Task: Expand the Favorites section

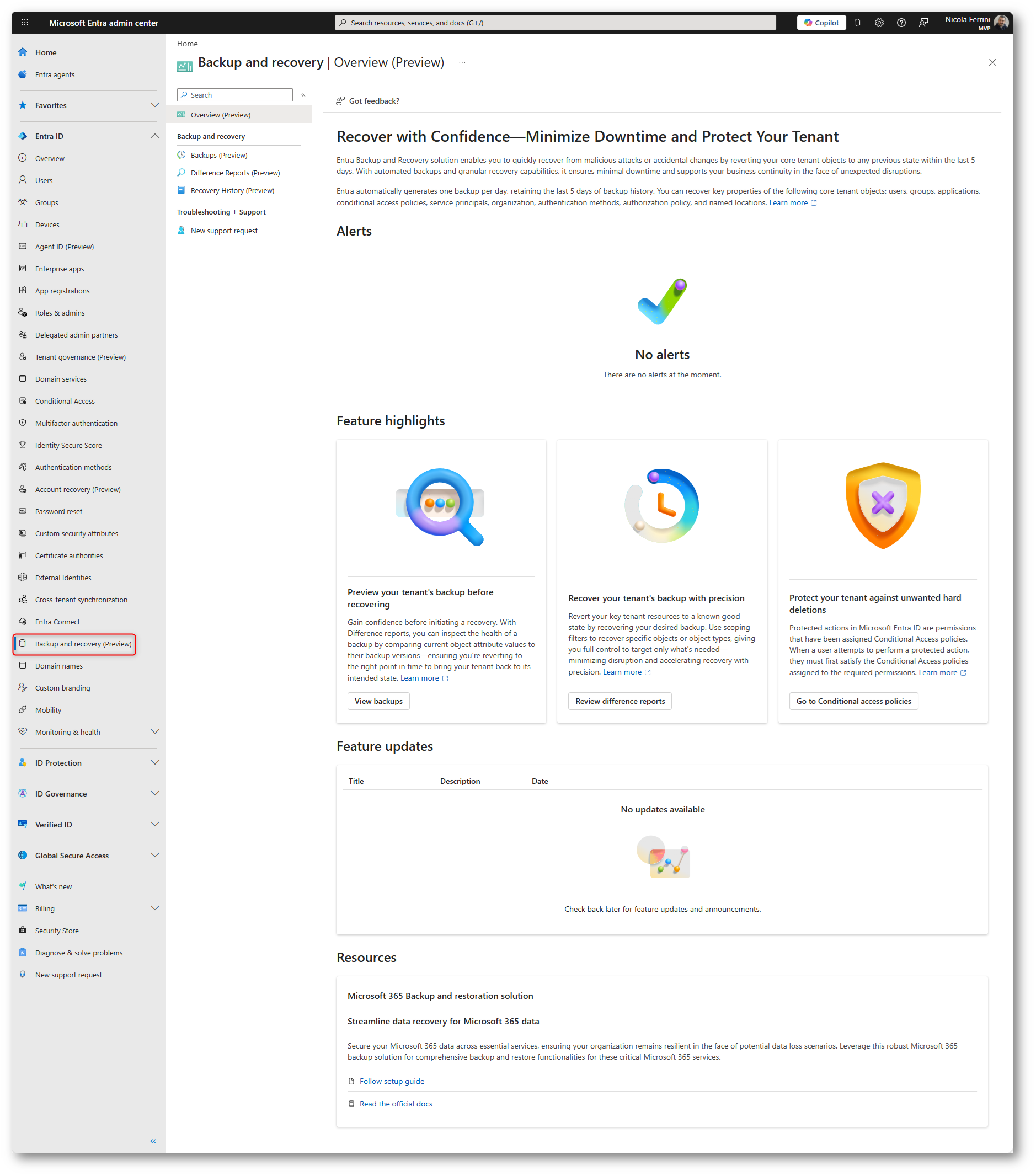Action: click(x=155, y=105)
